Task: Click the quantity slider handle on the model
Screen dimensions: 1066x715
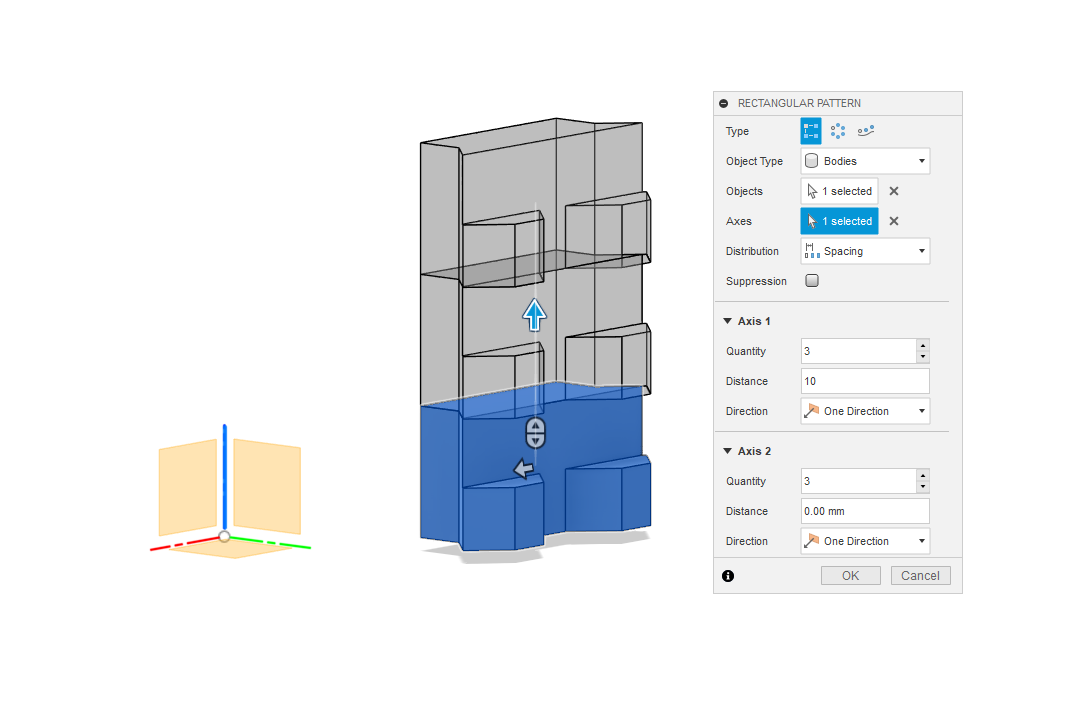Action: [x=536, y=433]
